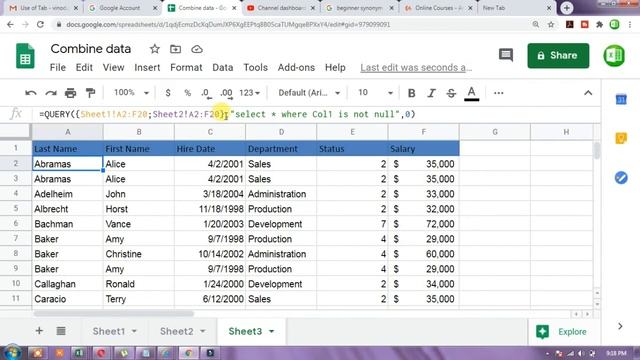Open the font size 10 dropdown
The image size is (640, 360).
coord(375,93)
